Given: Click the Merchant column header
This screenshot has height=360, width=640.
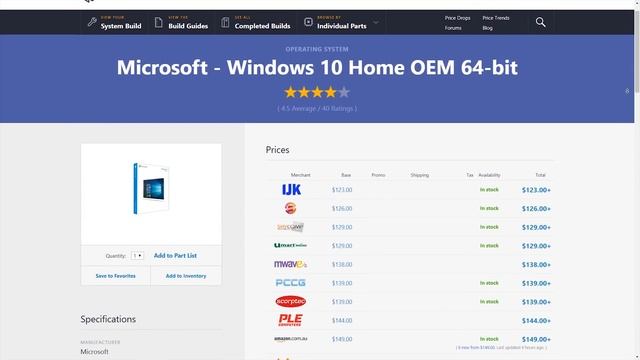Looking at the screenshot, I should click(300, 175).
